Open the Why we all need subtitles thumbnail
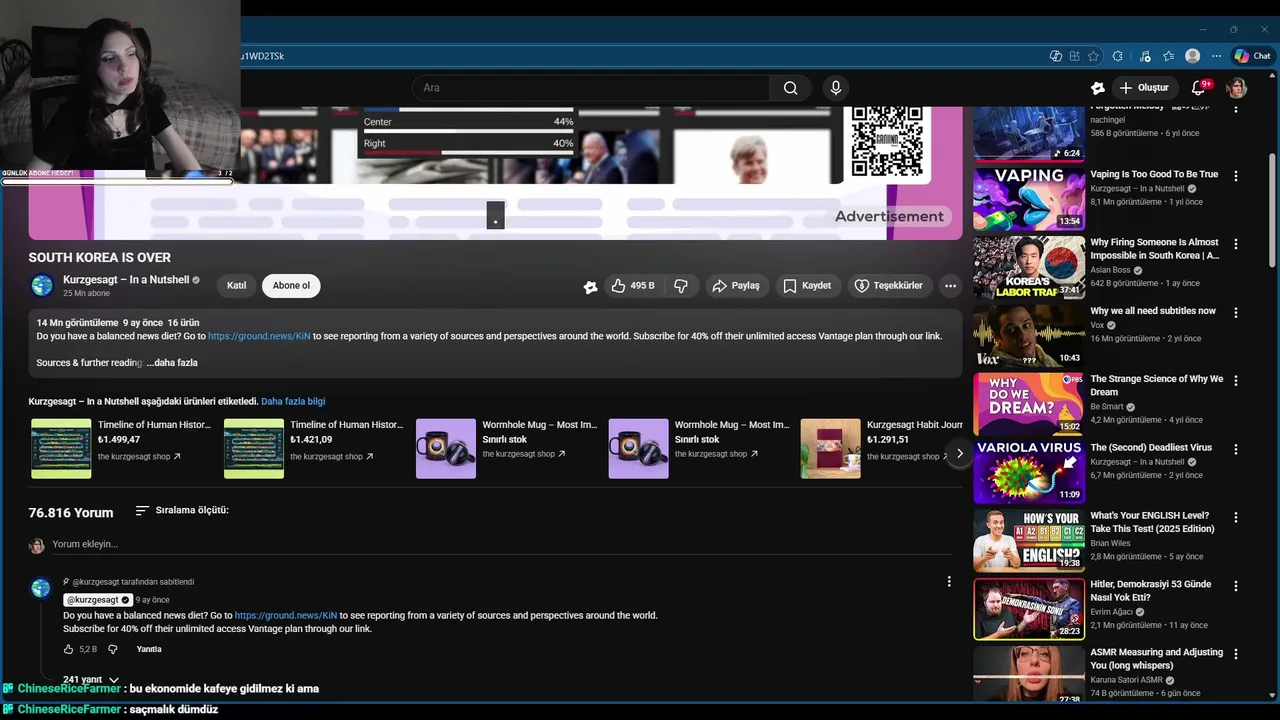This screenshot has width=1280, height=720. point(1029,335)
